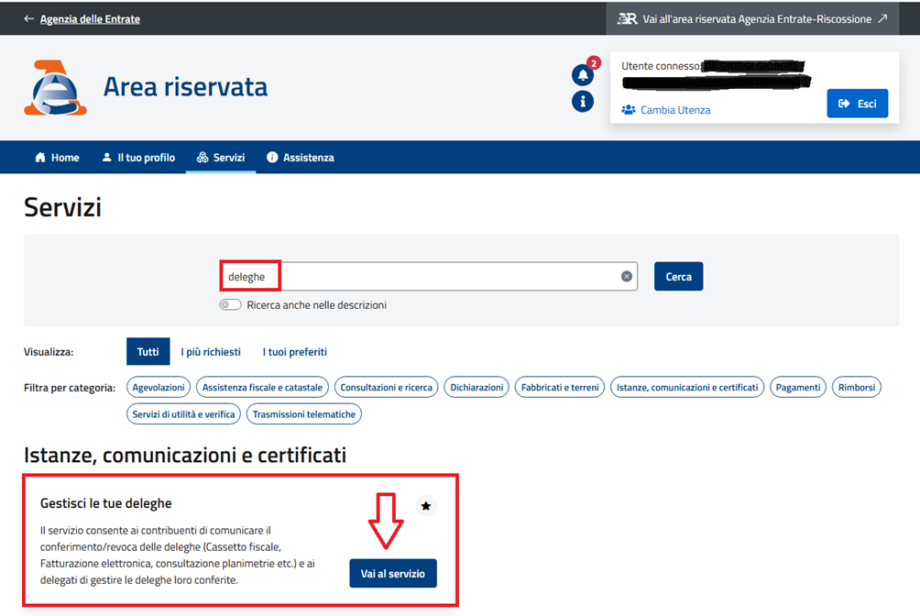
Task: Click Vai al servizio button
Action: click(393, 573)
